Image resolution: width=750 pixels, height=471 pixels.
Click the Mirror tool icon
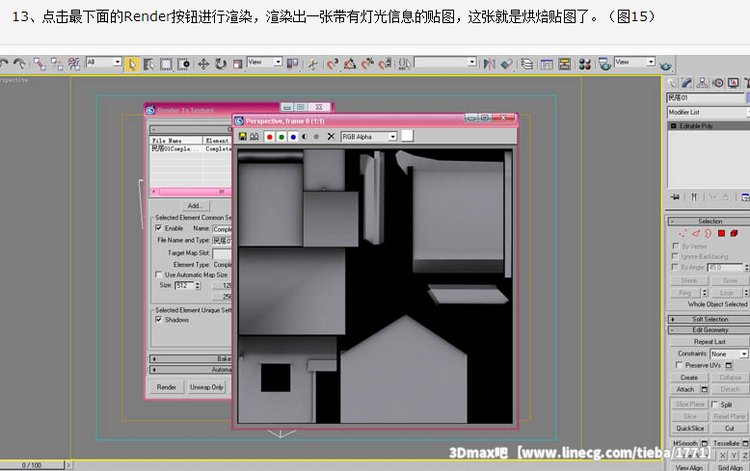coord(489,64)
